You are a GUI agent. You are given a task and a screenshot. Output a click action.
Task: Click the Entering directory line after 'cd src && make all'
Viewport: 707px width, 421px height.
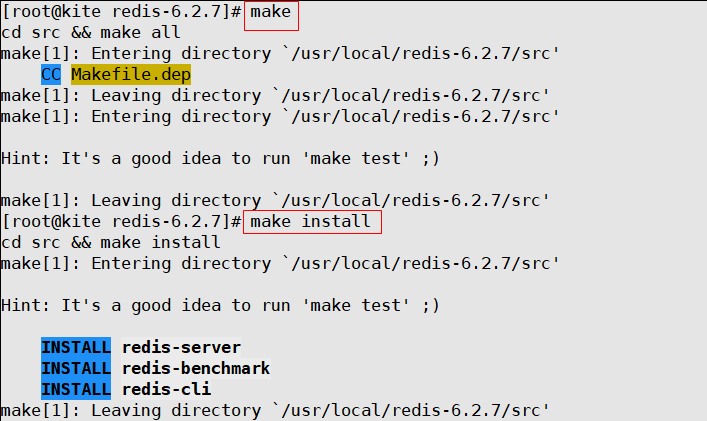click(280, 54)
